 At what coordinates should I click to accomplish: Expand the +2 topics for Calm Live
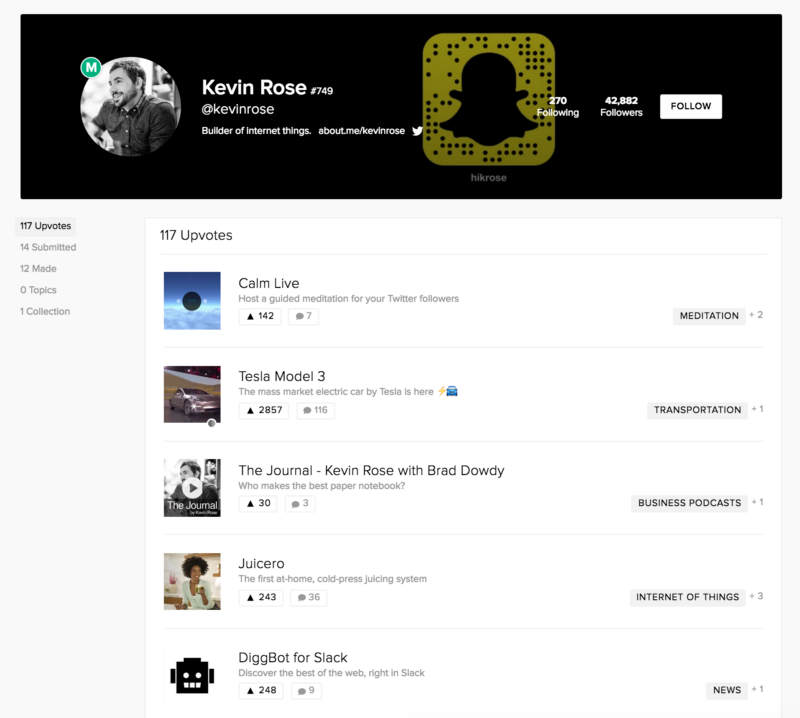[x=756, y=315]
